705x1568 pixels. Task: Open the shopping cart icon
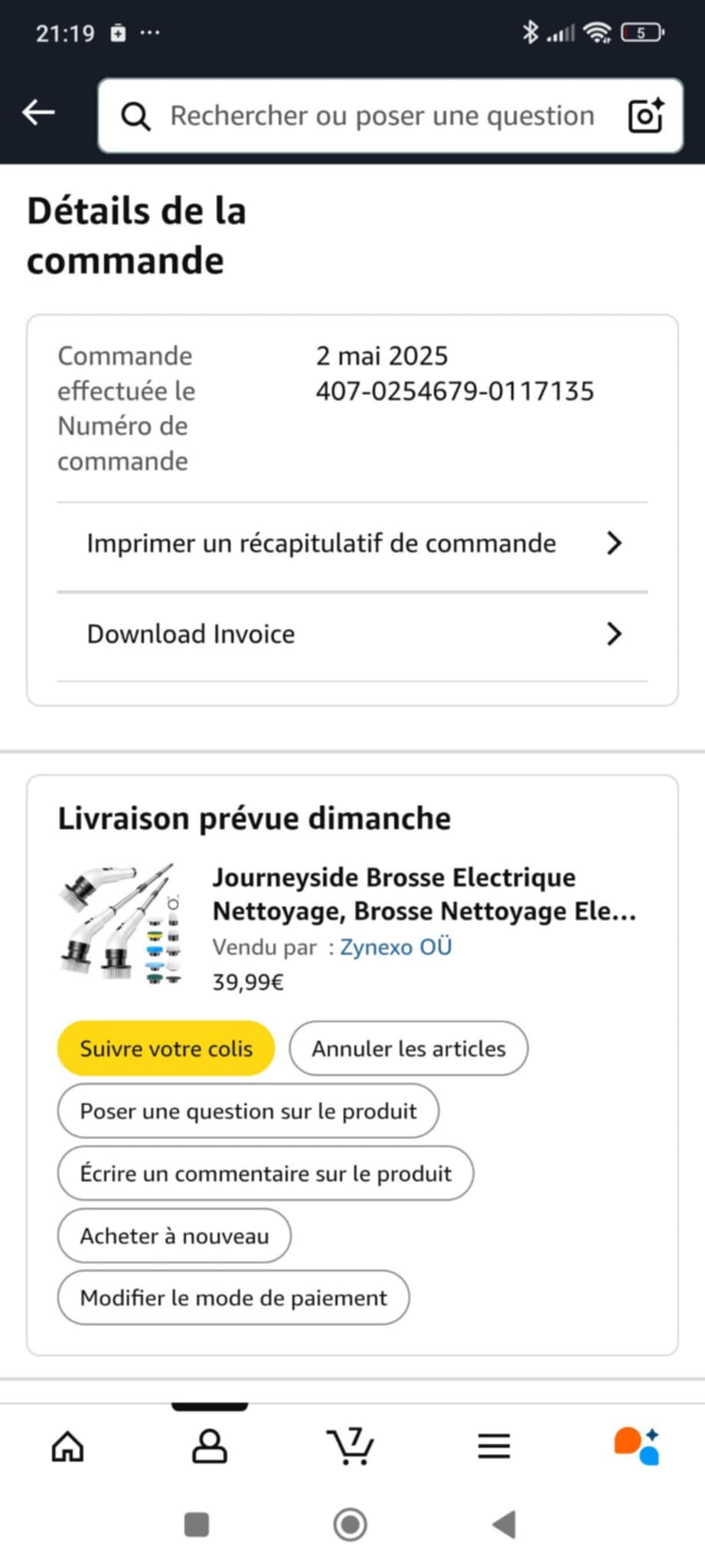(x=351, y=1446)
